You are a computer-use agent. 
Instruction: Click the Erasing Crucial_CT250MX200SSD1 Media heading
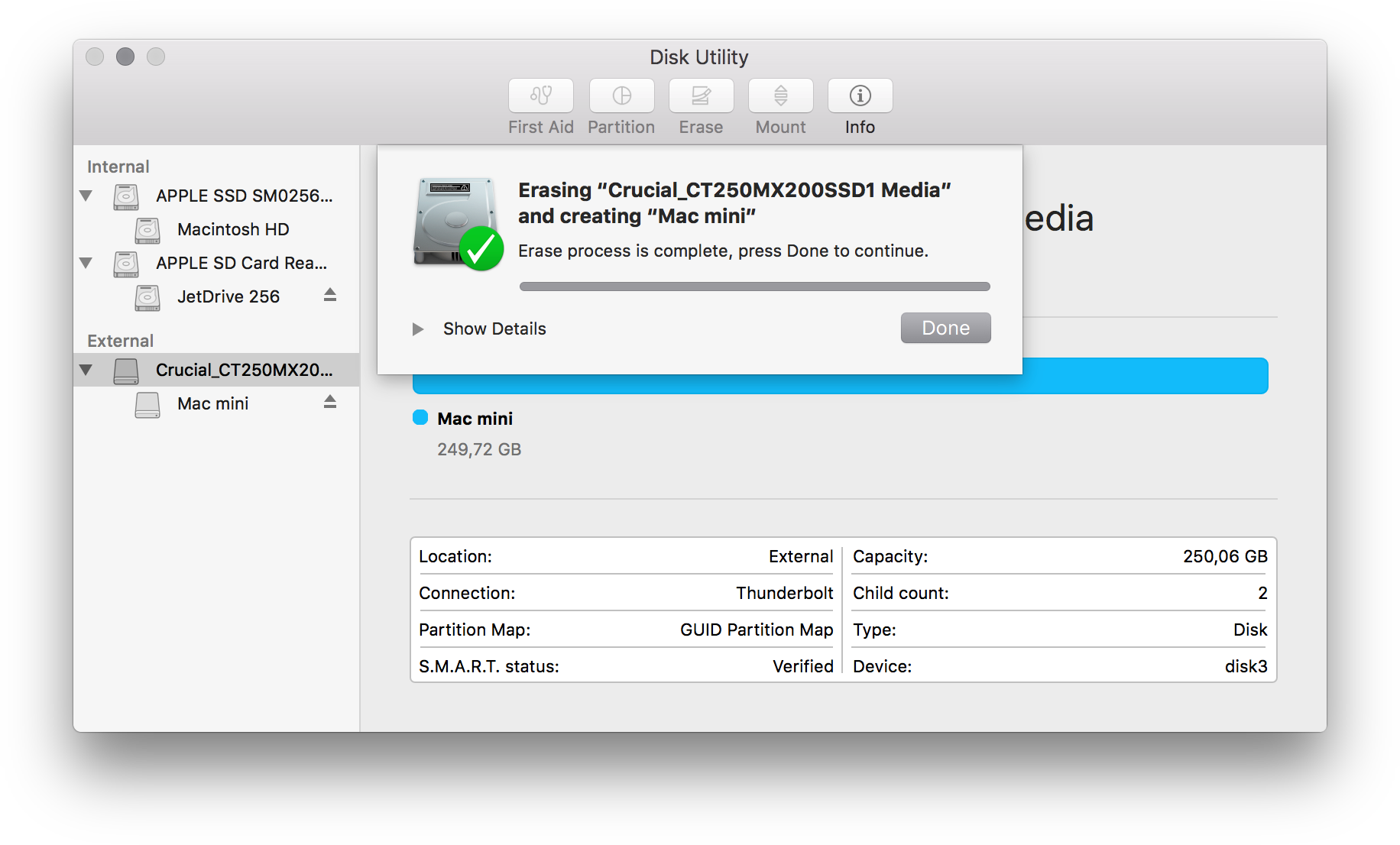coord(734,202)
